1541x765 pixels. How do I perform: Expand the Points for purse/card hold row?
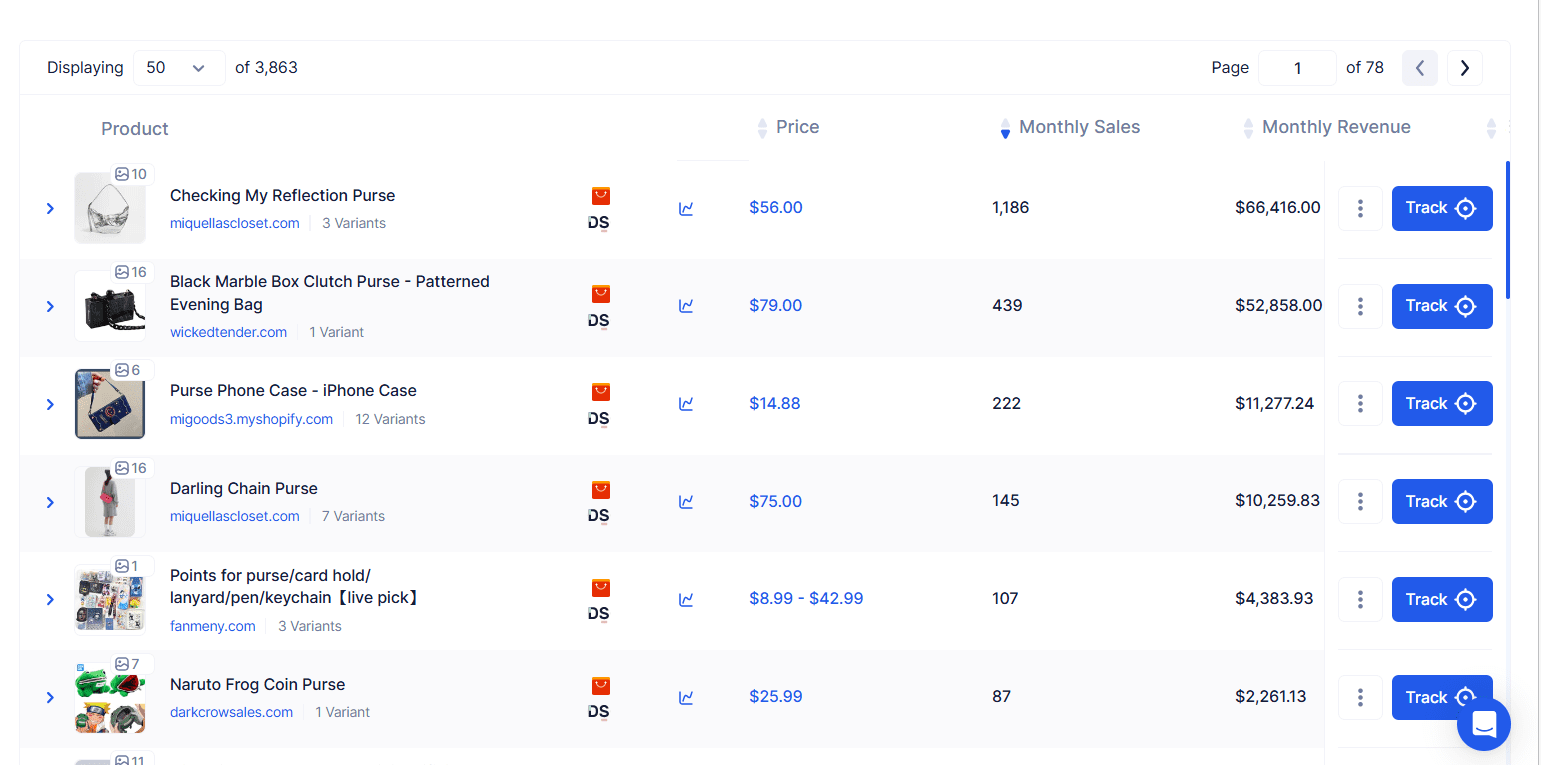tap(50, 599)
